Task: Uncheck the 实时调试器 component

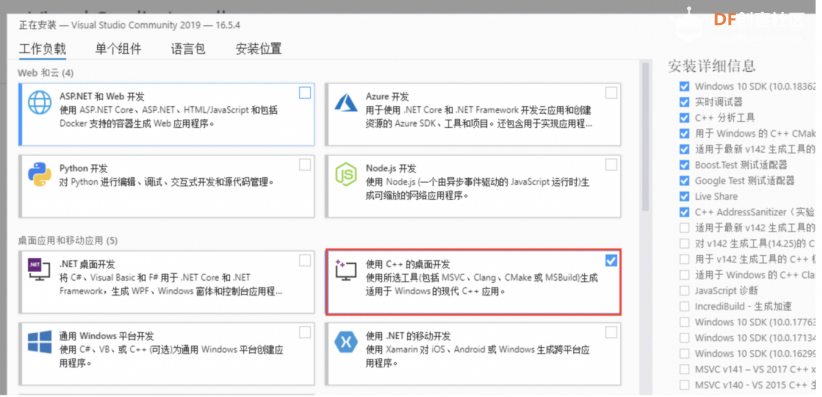Action: click(684, 102)
